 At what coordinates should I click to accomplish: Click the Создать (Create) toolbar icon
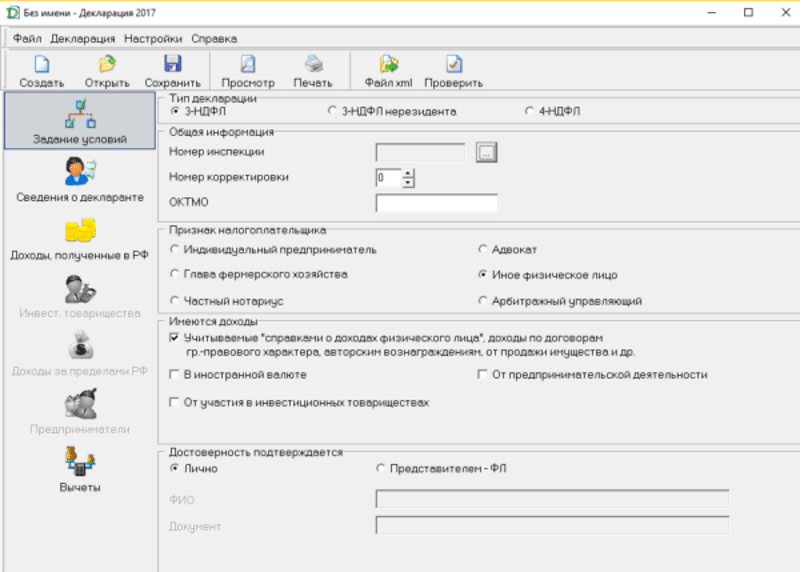coord(42,65)
